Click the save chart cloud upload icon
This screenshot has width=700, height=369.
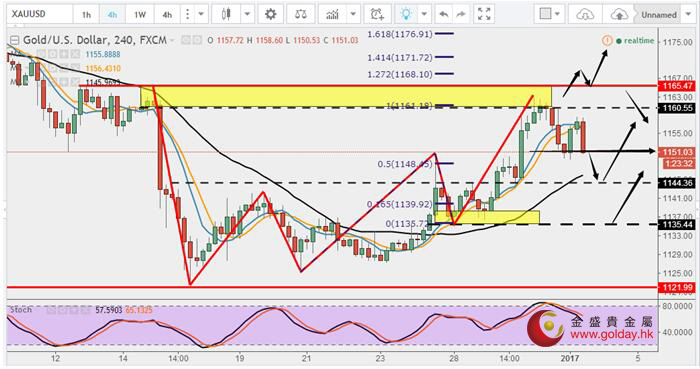click(619, 14)
